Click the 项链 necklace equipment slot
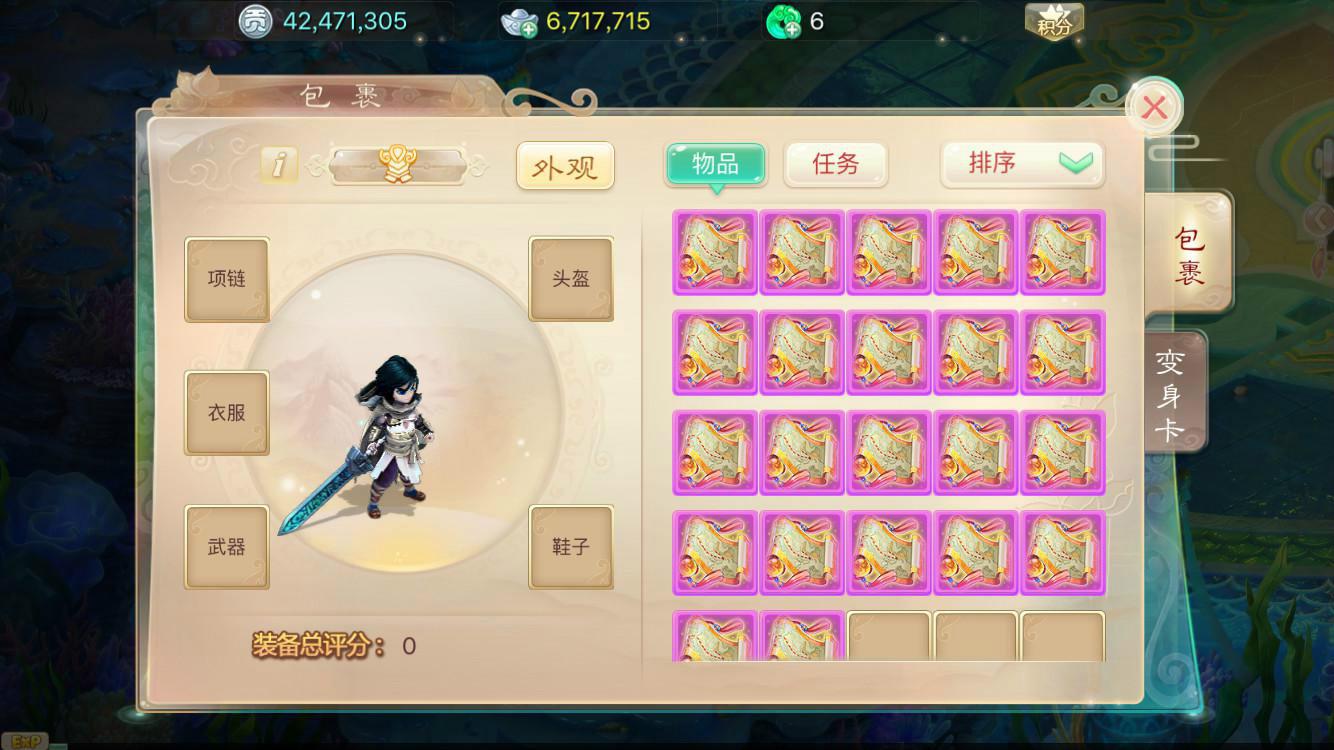This screenshot has width=1334, height=750. click(227, 279)
